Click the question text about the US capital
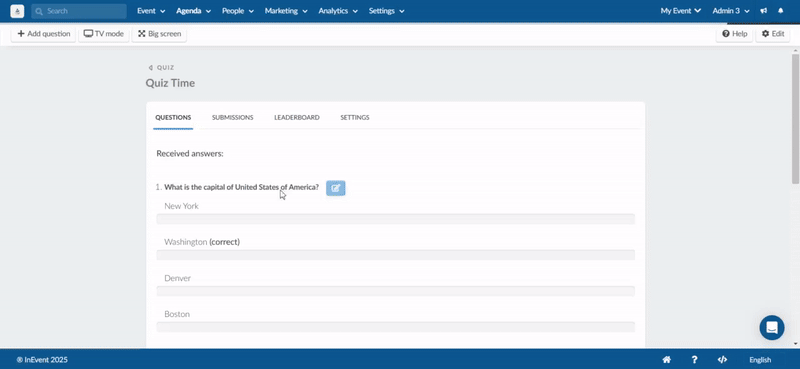This screenshot has height=369, width=800. coord(241,187)
